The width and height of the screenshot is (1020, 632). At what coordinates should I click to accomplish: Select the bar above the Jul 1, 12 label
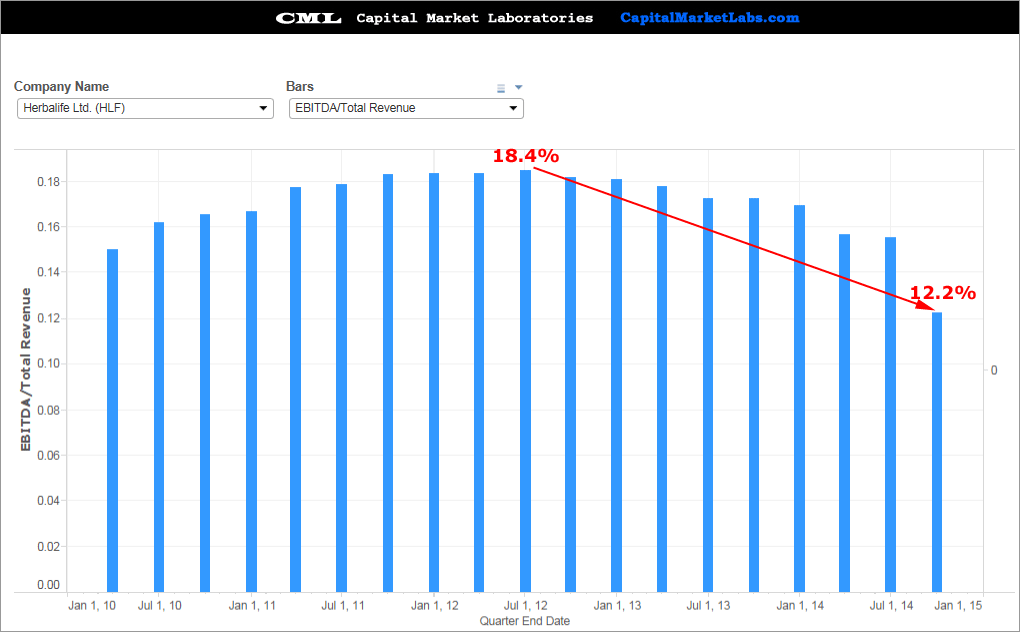526,381
